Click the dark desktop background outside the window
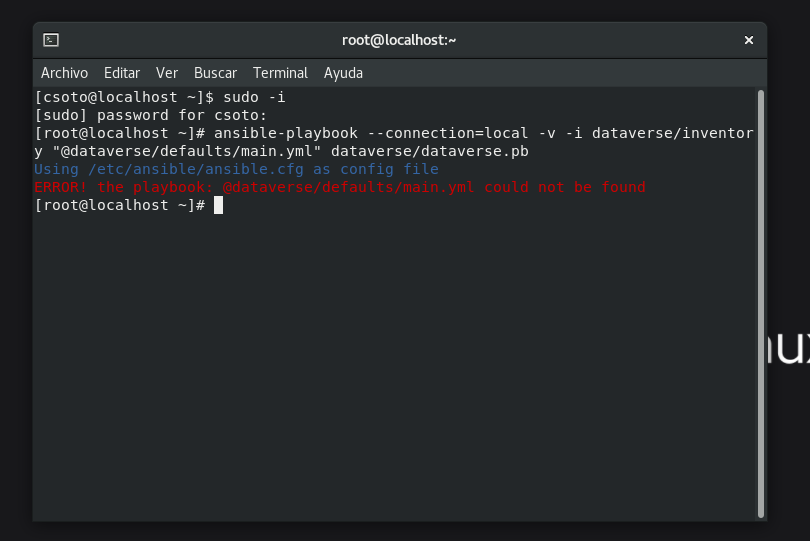810x541 pixels. pyautogui.click(x=789, y=150)
